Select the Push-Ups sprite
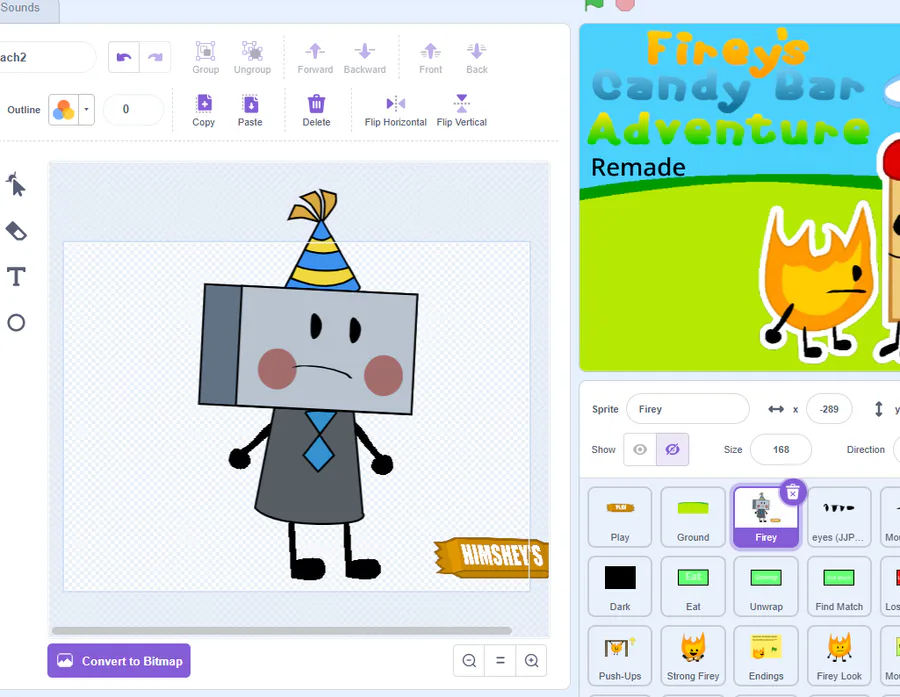Image resolution: width=900 pixels, height=697 pixels. (x=620, y=656)
